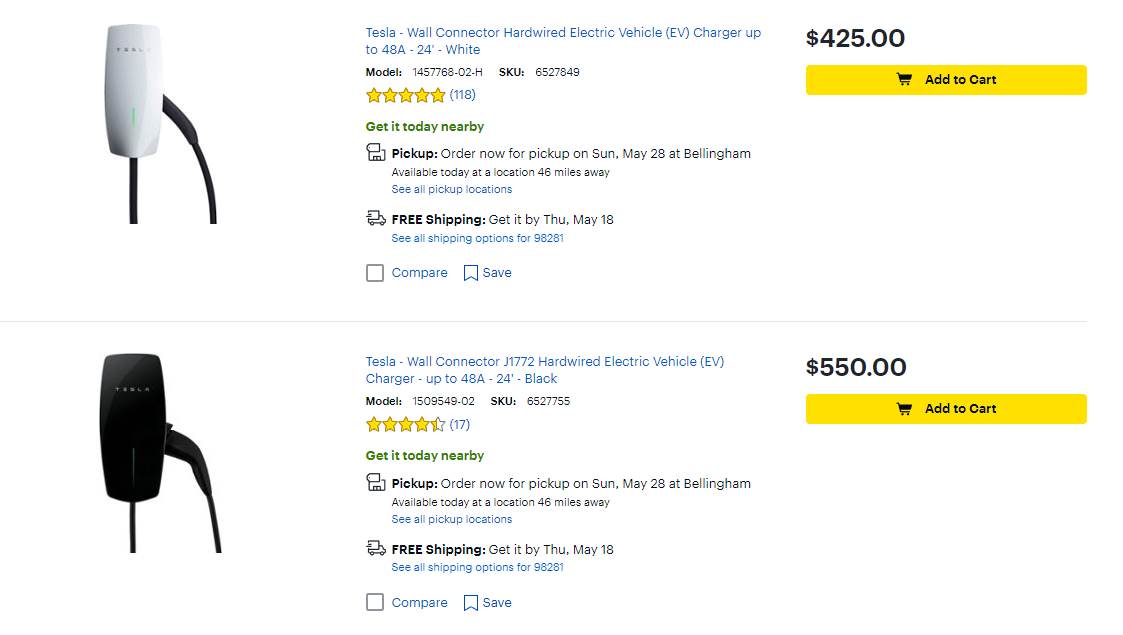This screenshot has width=1123, height=635.
Task: Open See all pickup locations for the white charger
Action: 451,189
